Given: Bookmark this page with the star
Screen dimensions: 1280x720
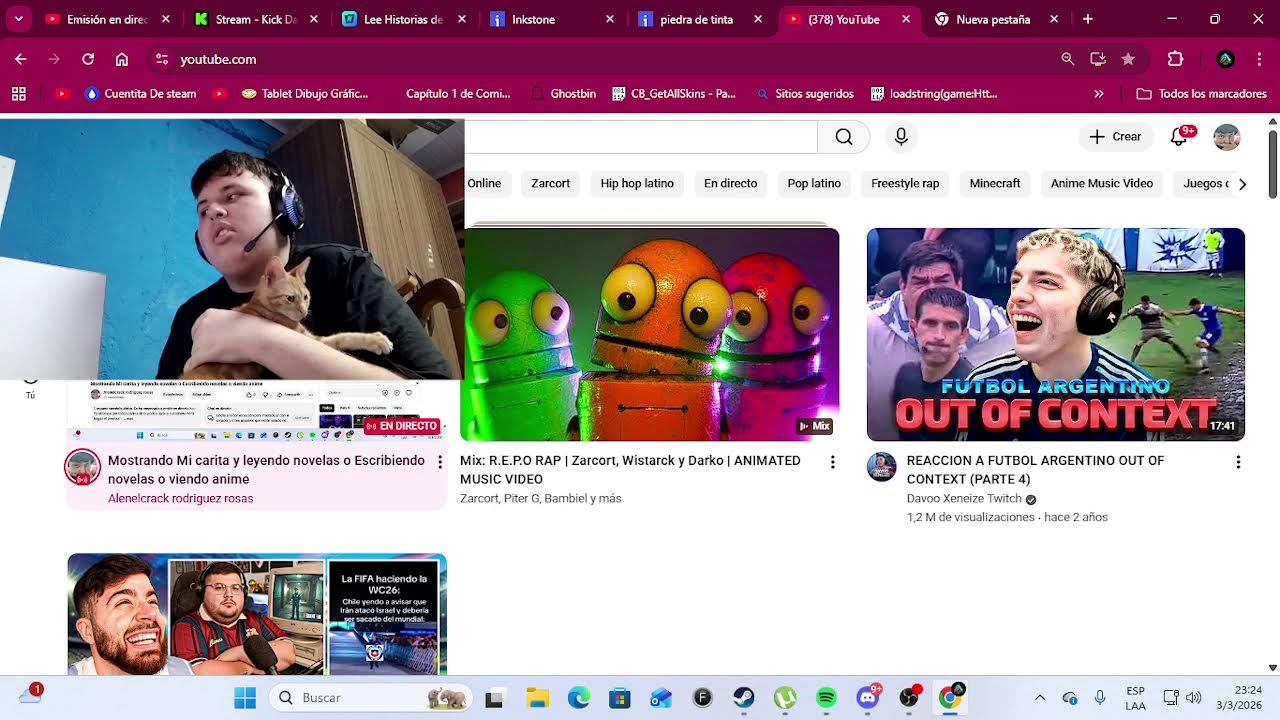Looking at the screenshot, I should [x=1128, y=59].
